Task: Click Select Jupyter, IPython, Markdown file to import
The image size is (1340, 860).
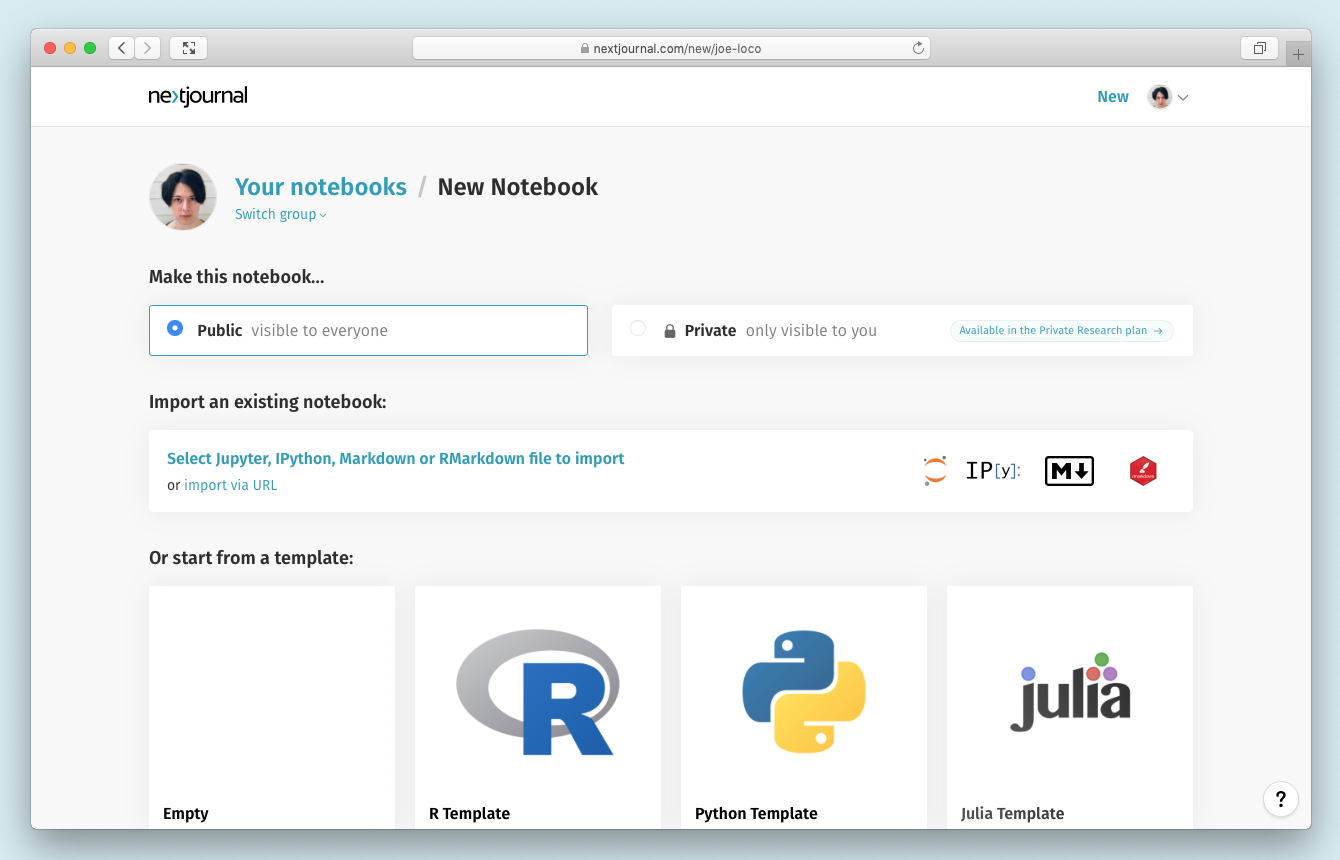Action: pyautogui.click(x=396, y=459)
